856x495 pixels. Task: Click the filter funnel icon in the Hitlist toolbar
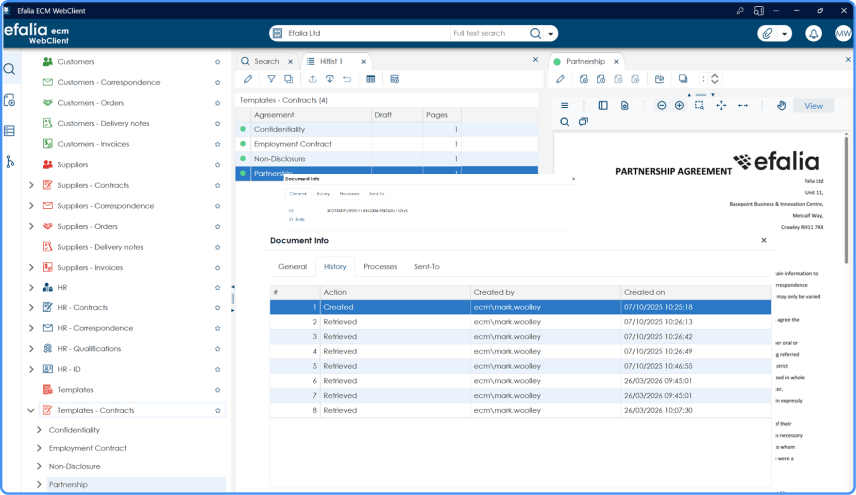pyautogui.click(x=271, y=79)
